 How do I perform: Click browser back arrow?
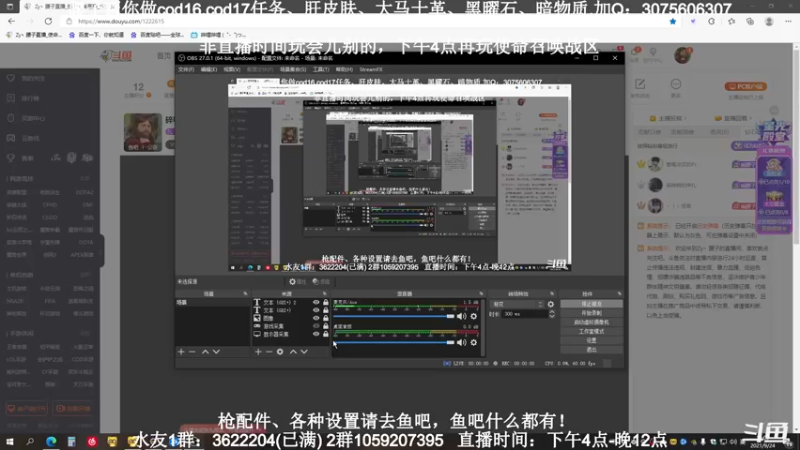pyautogui.click(x=12, y=21)
